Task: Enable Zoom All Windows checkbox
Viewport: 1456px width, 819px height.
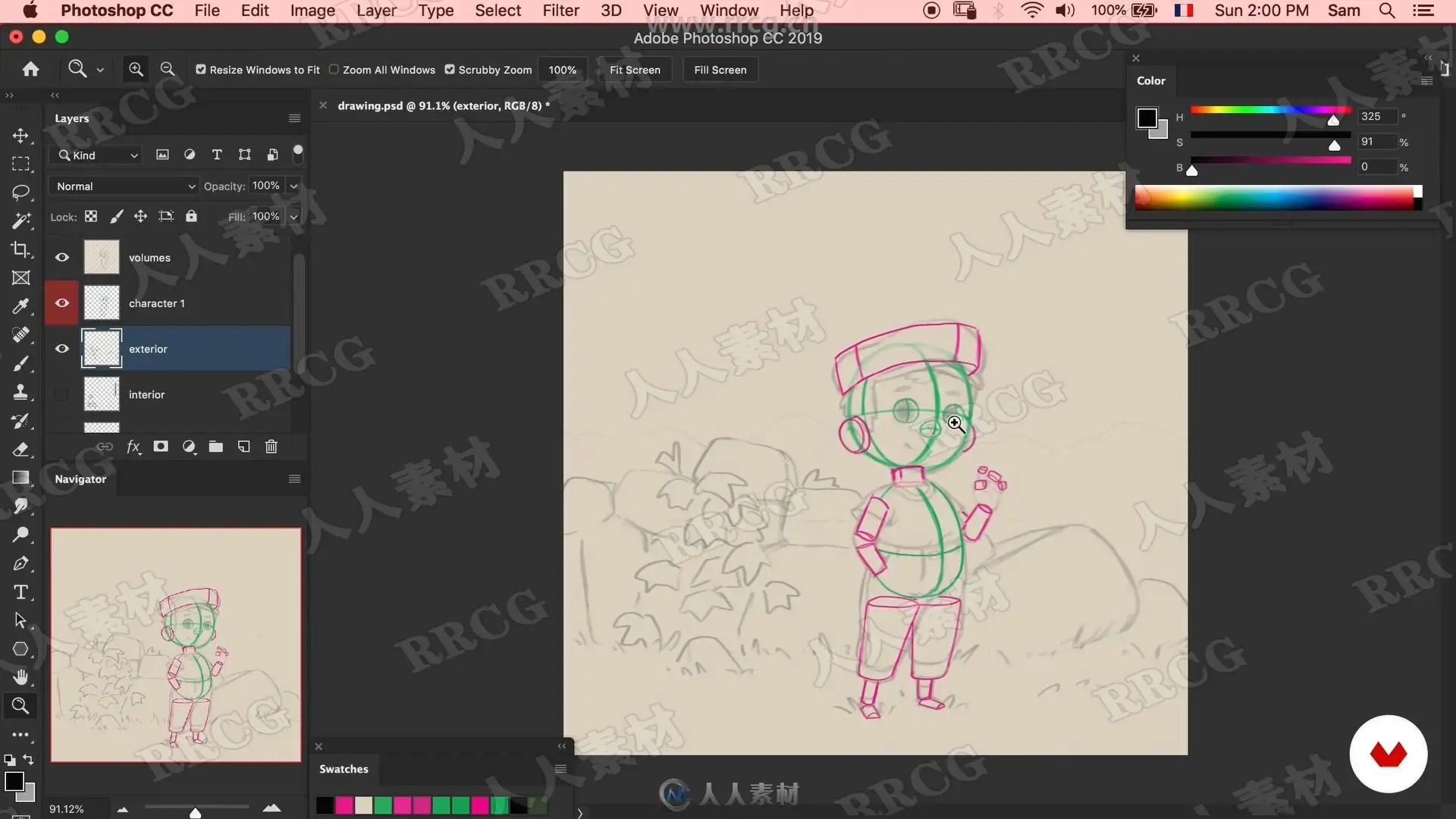Action: [x=334, y=69]
